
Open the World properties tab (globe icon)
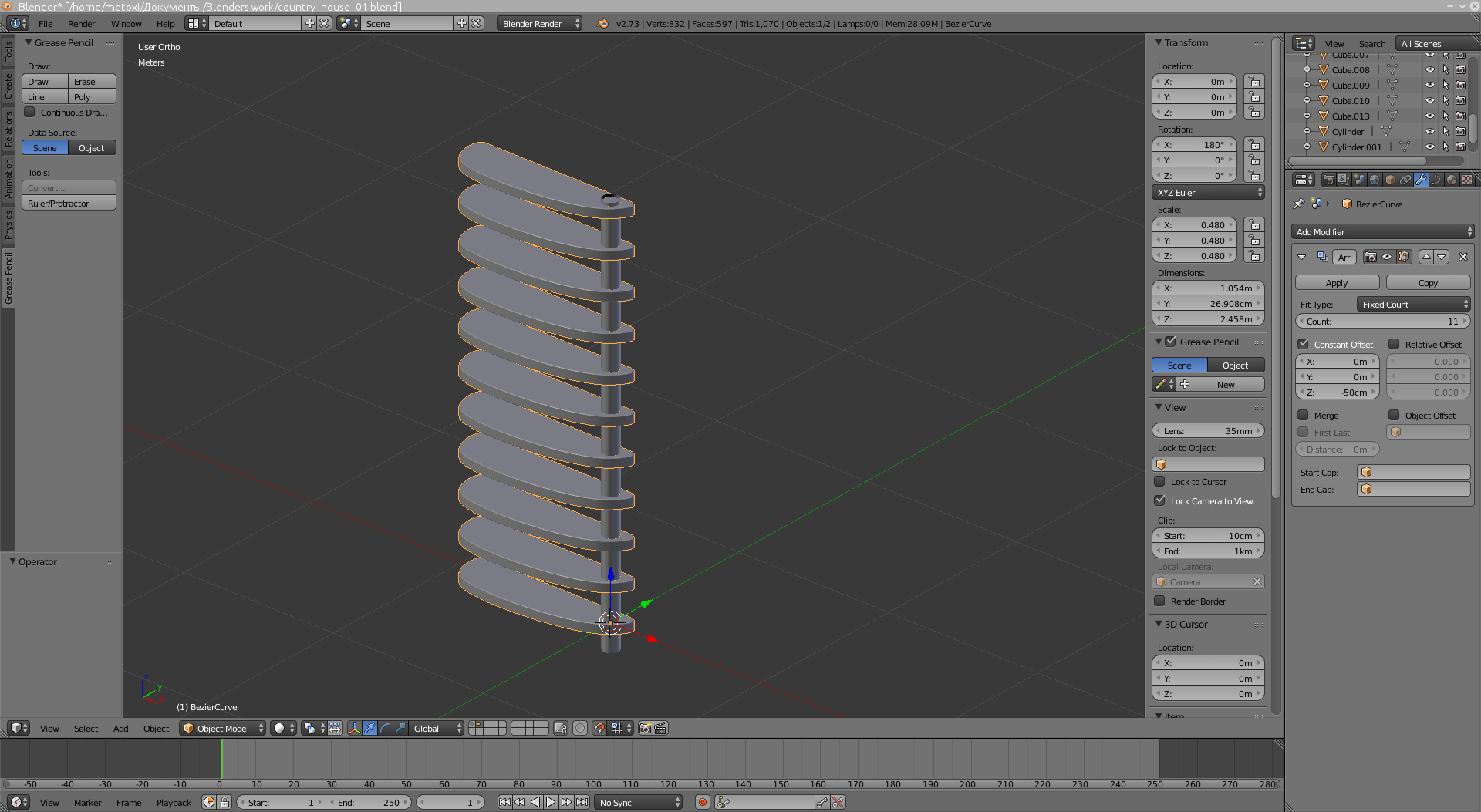(1375, 180)
